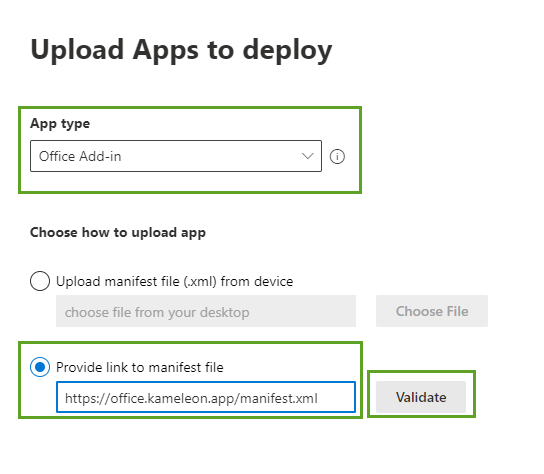
Task: Expand App type list showing Office Add-in
Action: point(176,156)
